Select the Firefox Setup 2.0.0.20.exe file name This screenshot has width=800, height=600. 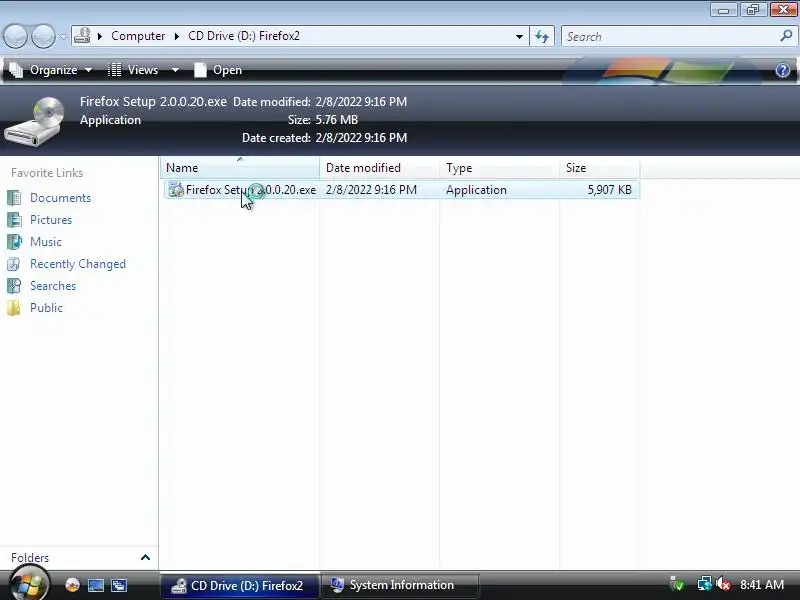[251, 190]
